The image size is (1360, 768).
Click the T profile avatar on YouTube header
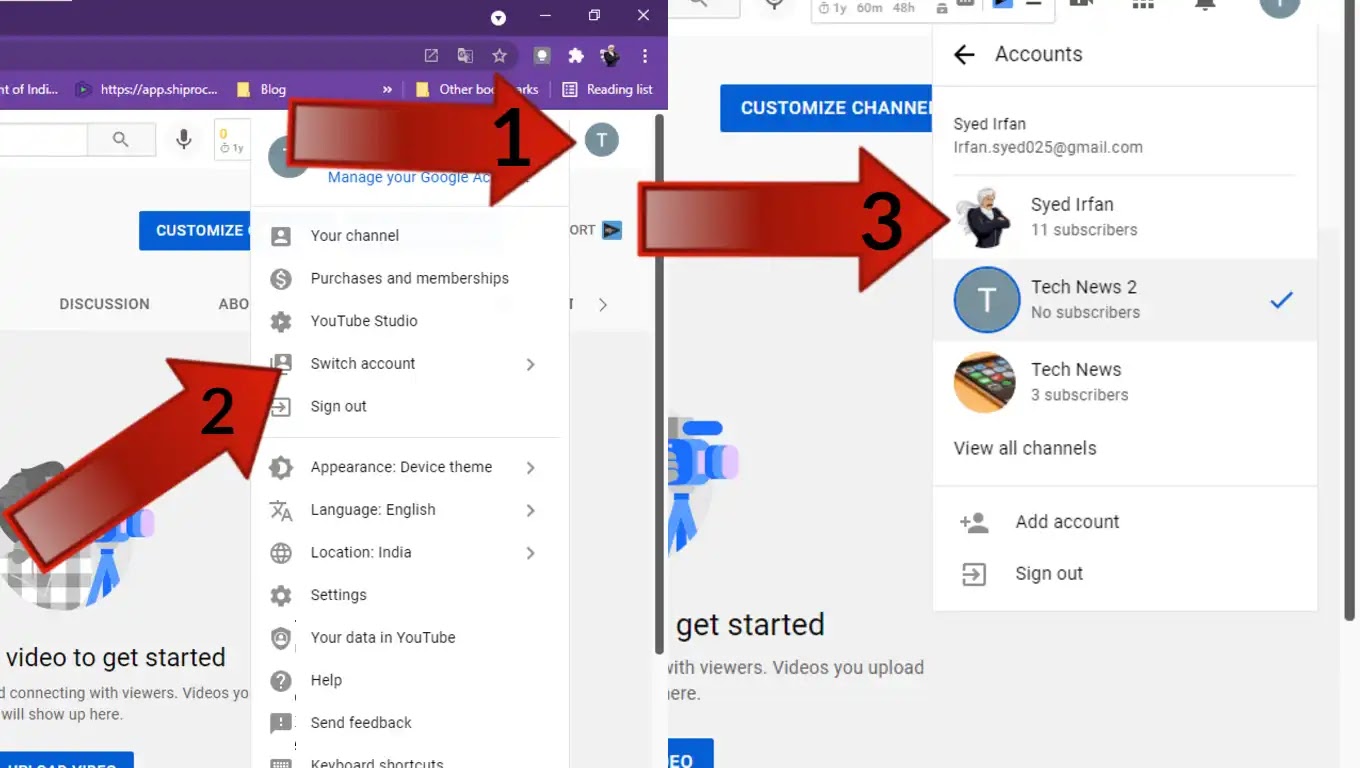coord(601,139)
